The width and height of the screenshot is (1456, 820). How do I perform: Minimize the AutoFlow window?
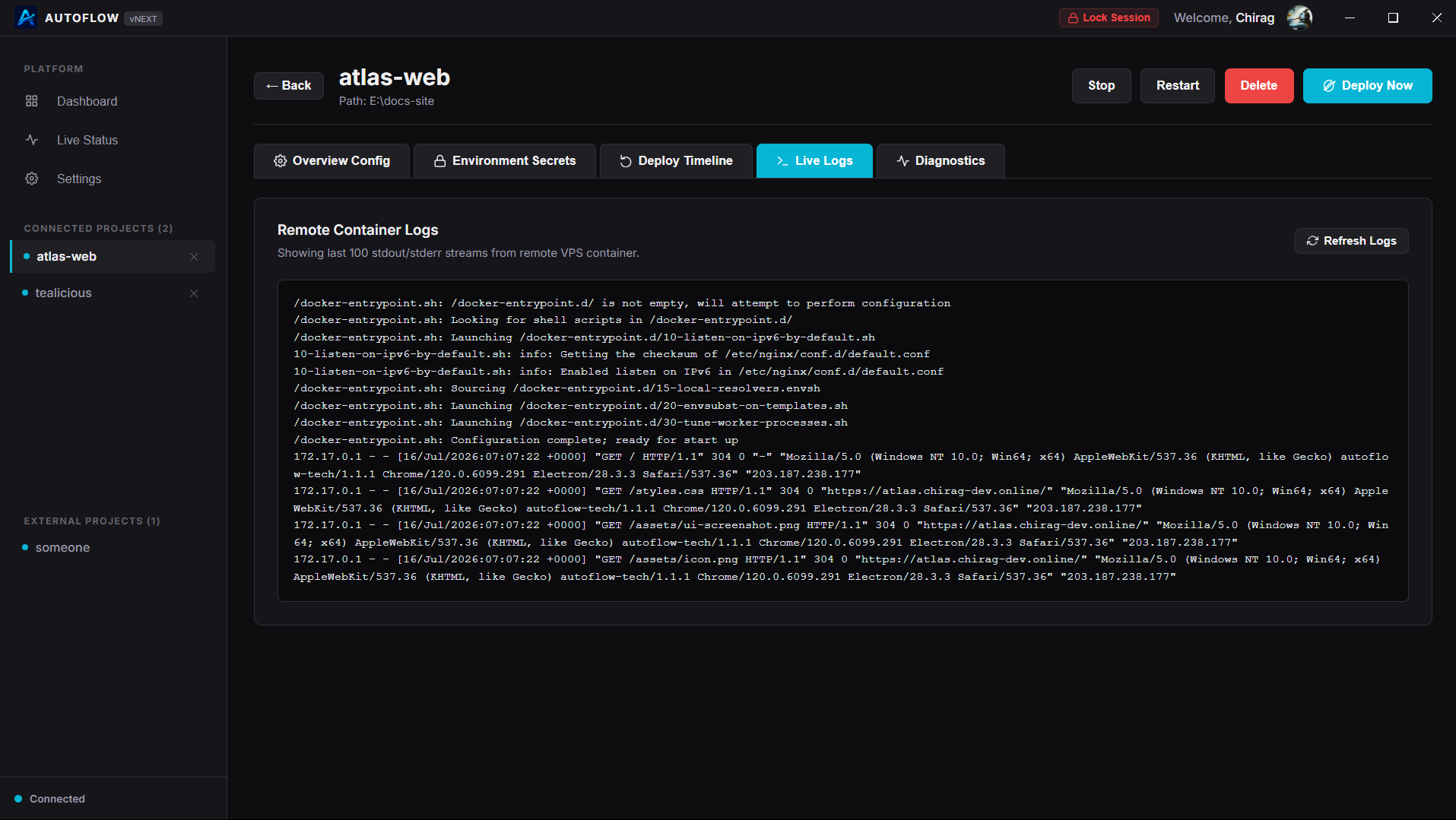[x=1350, y=17]
